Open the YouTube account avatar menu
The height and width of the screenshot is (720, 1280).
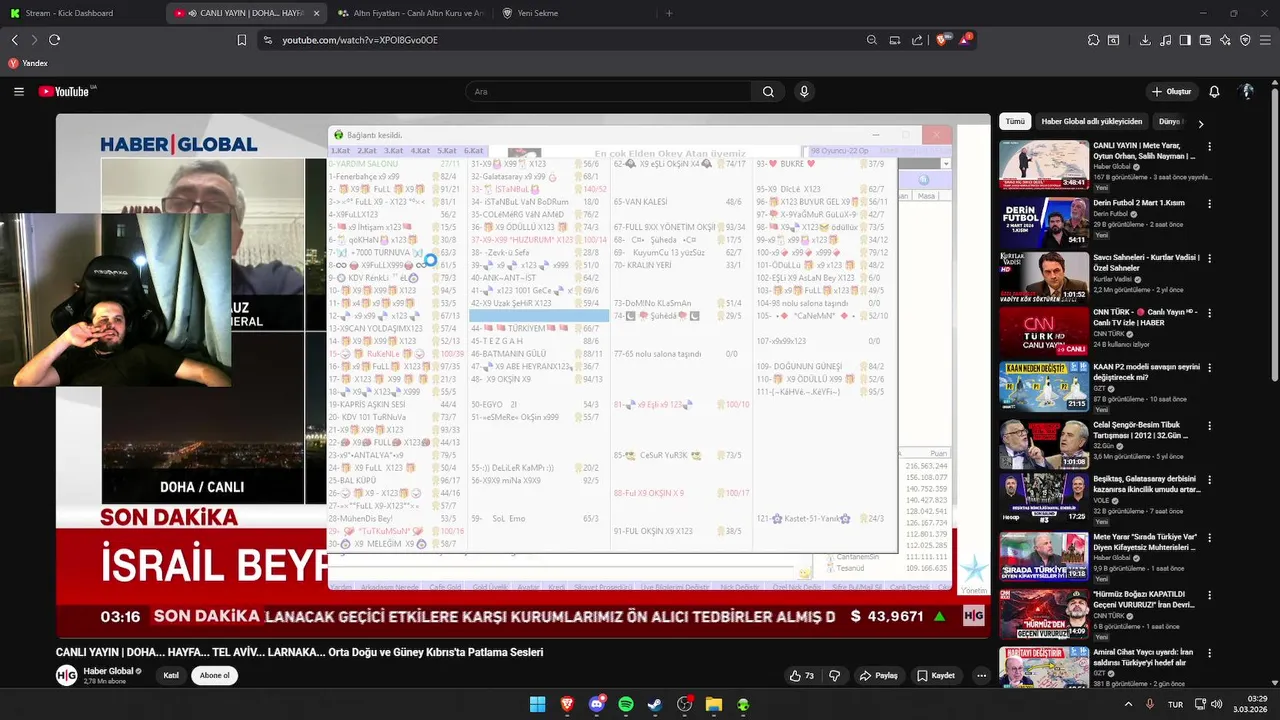1247,91
